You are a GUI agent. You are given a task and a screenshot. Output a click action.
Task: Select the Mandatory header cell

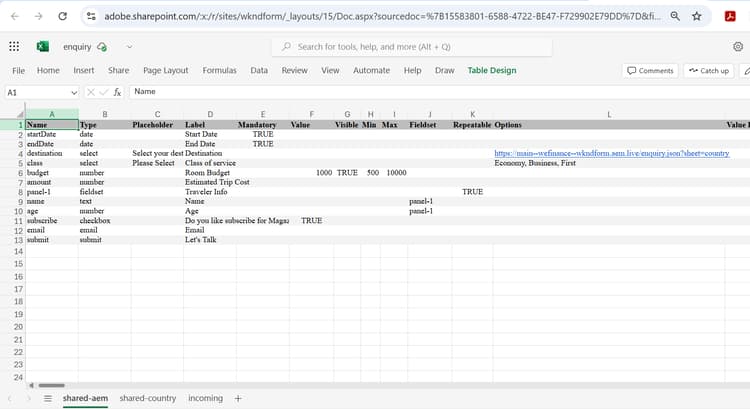coord(263,125)
